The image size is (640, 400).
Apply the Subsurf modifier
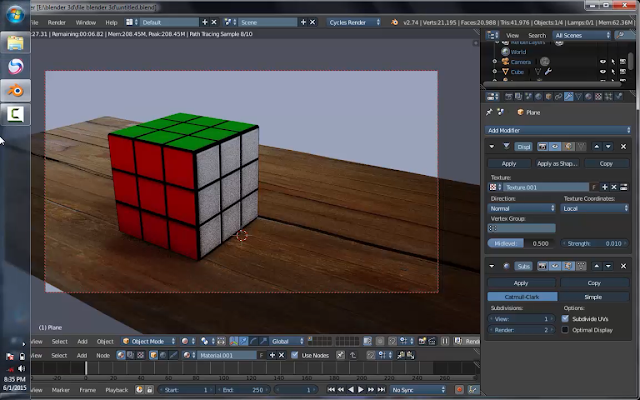[x=521, y=283]
